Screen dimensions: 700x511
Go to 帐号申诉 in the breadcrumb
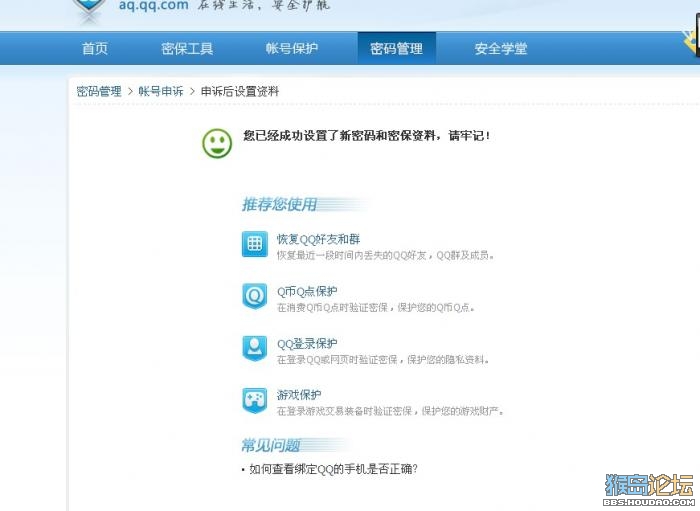pyautogui.click(x=161, y=91)
